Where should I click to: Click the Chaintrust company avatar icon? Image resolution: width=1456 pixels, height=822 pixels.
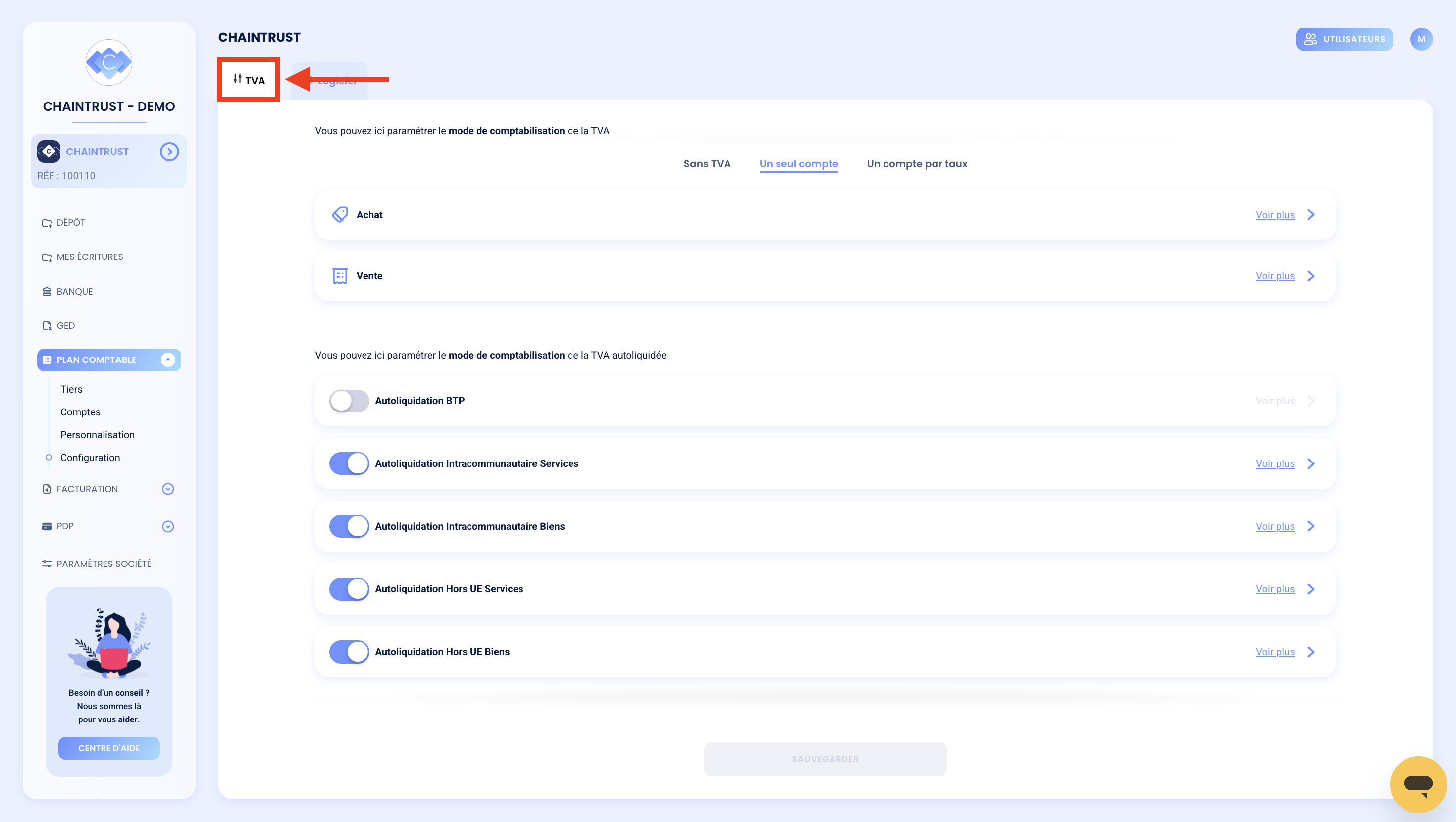click(49, 152)
